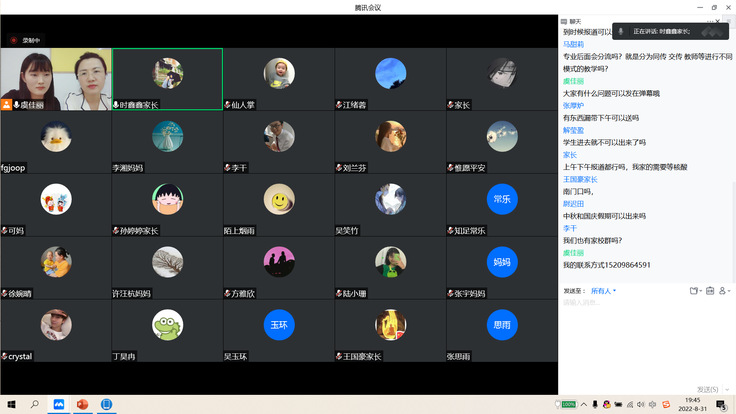Image resolution: width=736 pixels, height=414 pixels.
Task: Select the 时鑫鑫家长 video tile
Action: pos(167,79)
